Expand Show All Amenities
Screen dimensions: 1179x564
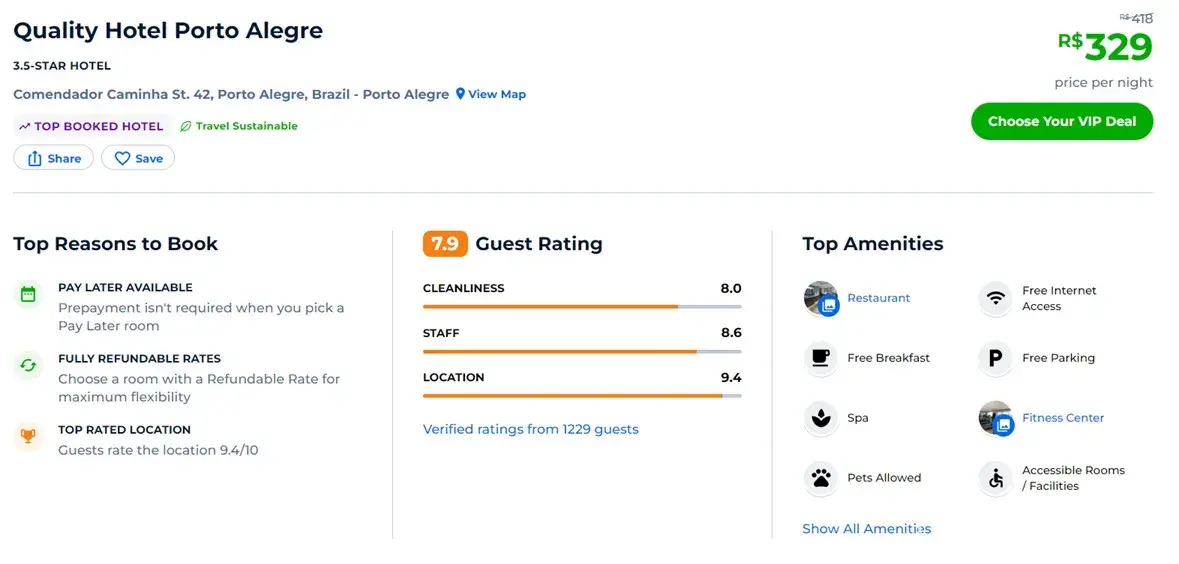point(866,529)
